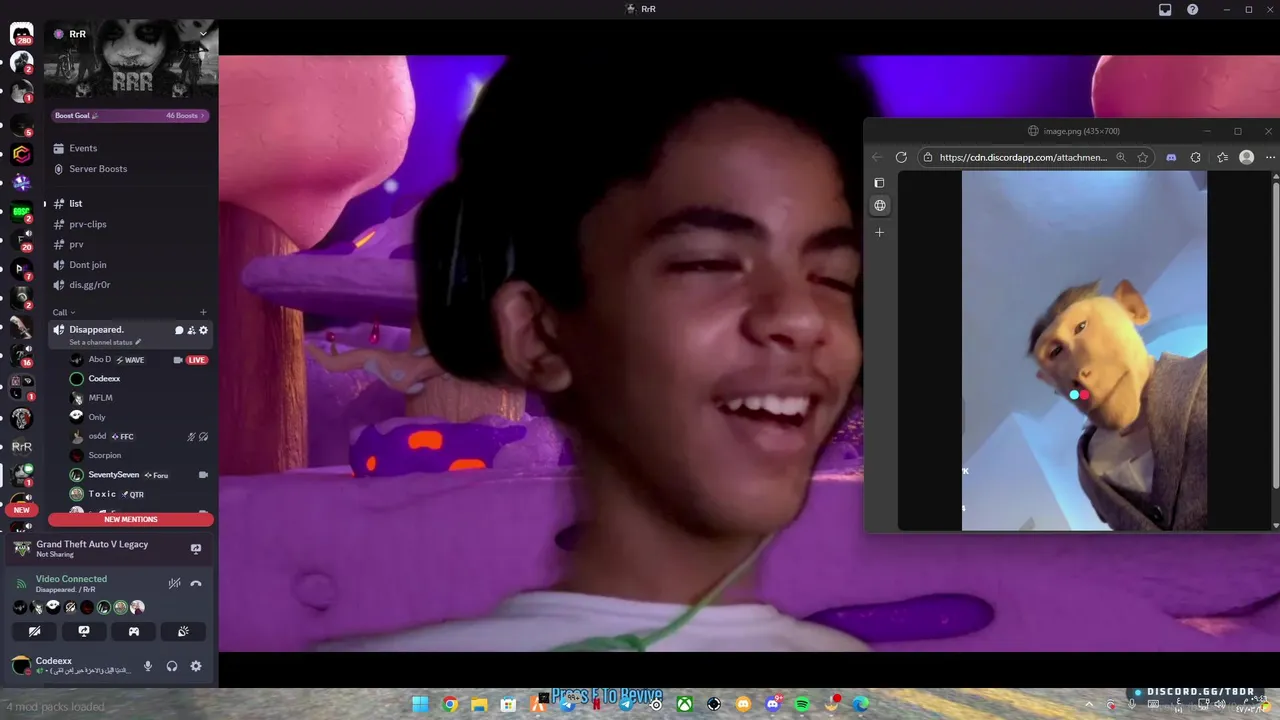Add page to favorites star
Viewport: 1280px width, 720px height.
[x=1143, y=157]
